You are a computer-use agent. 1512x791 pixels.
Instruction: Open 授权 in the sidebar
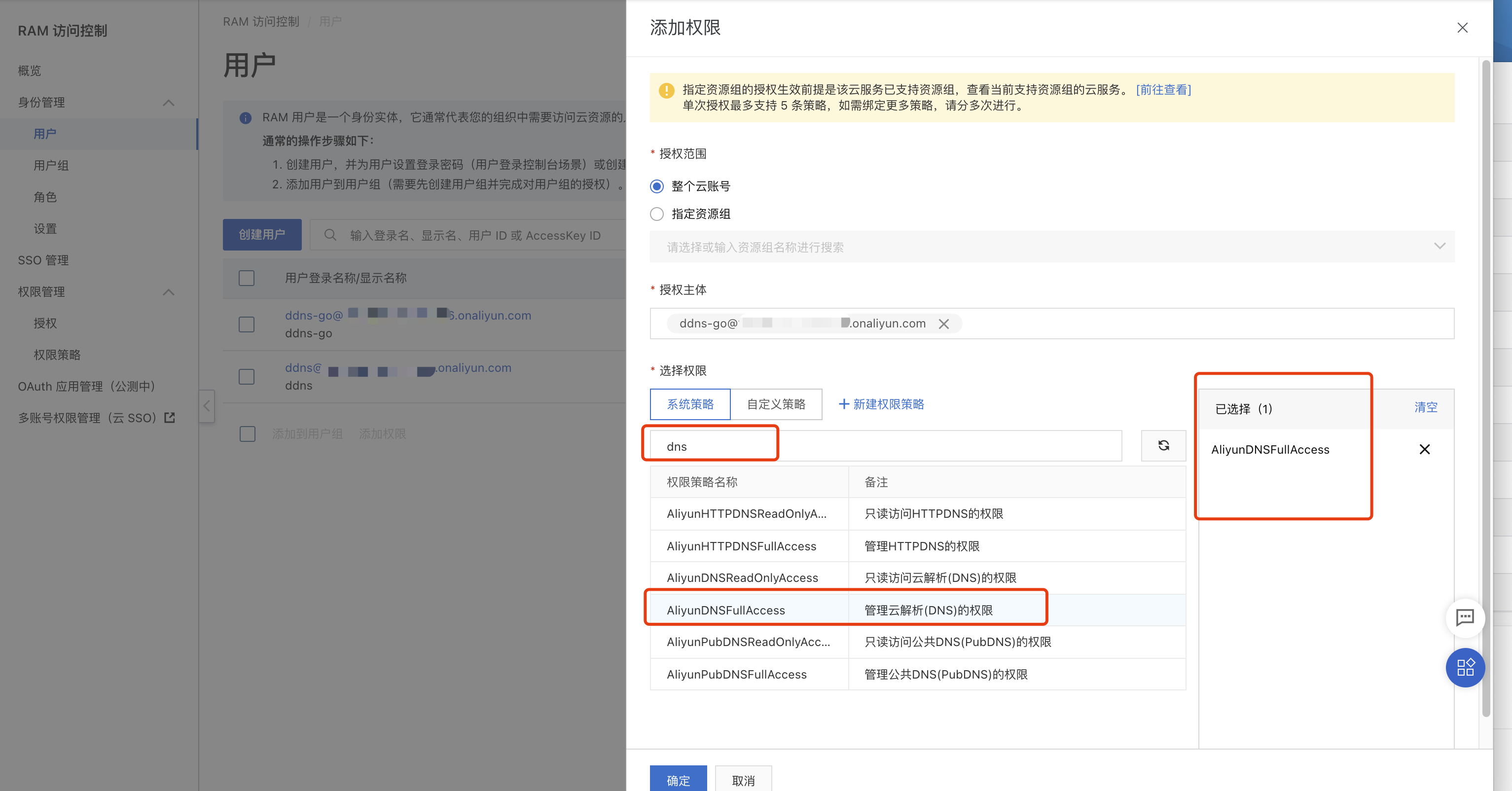[x=45, y=324]
